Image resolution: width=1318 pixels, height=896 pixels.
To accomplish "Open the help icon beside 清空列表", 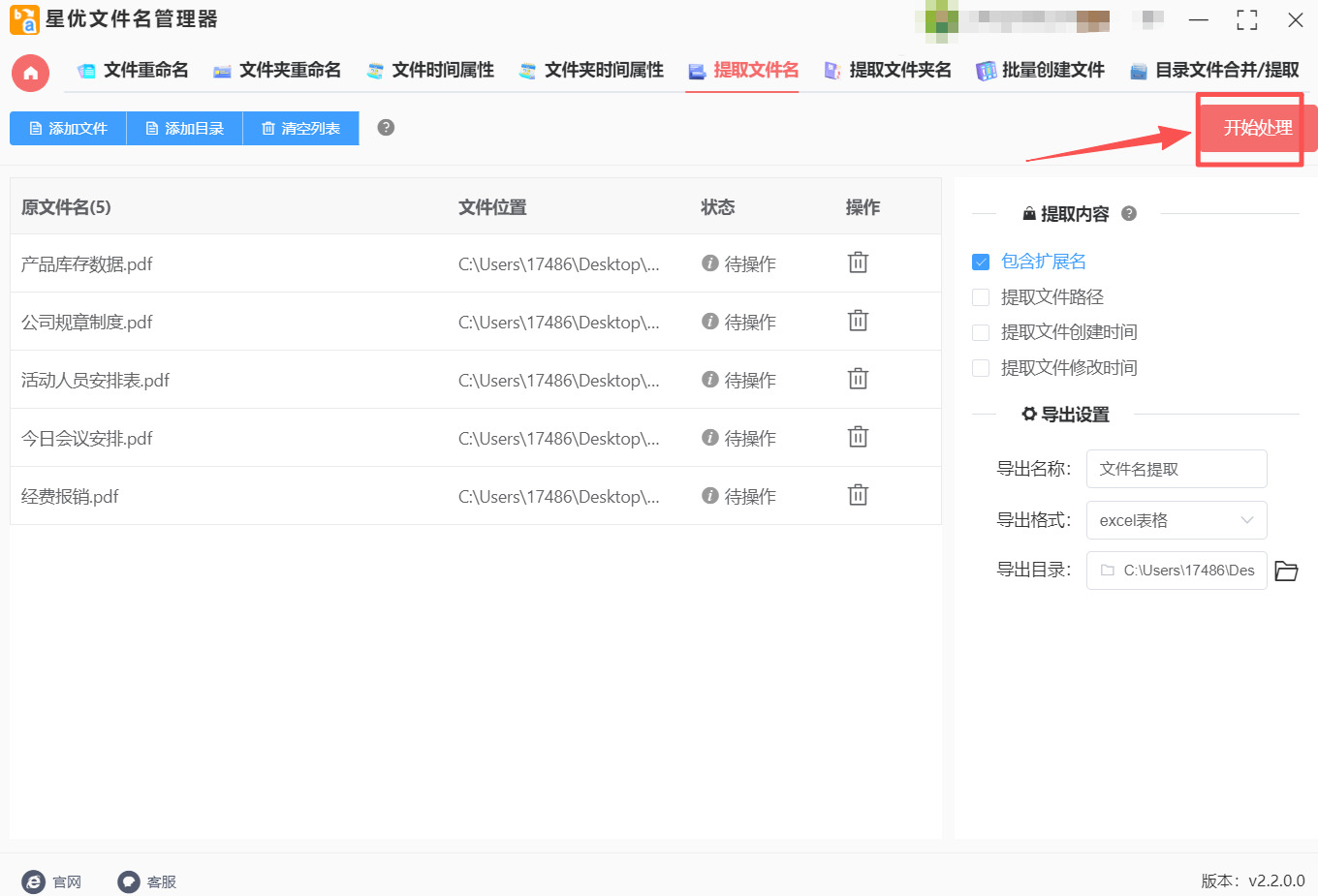I will click(385, 127).
